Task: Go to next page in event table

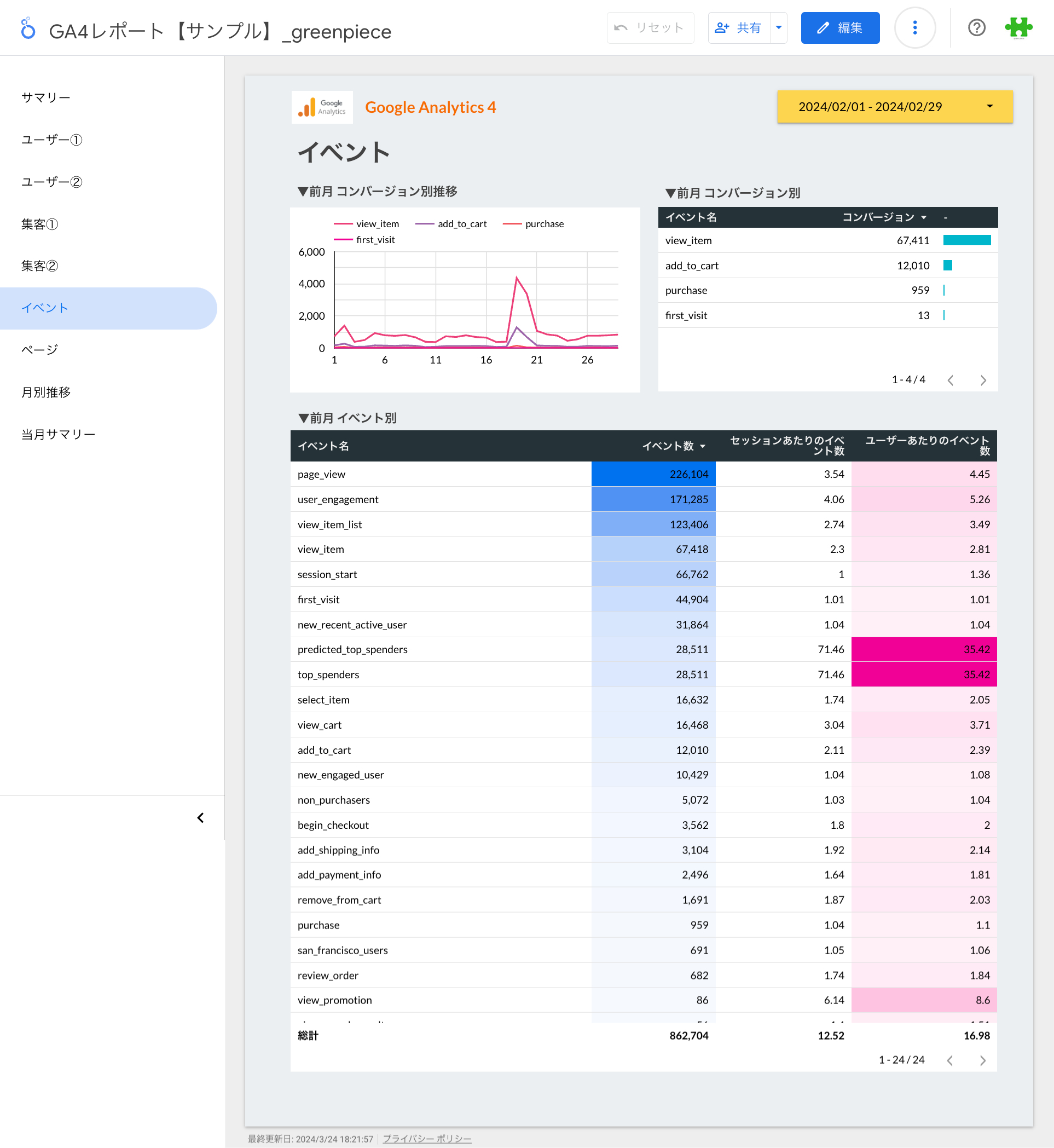Action: [x=982, y=1060]
